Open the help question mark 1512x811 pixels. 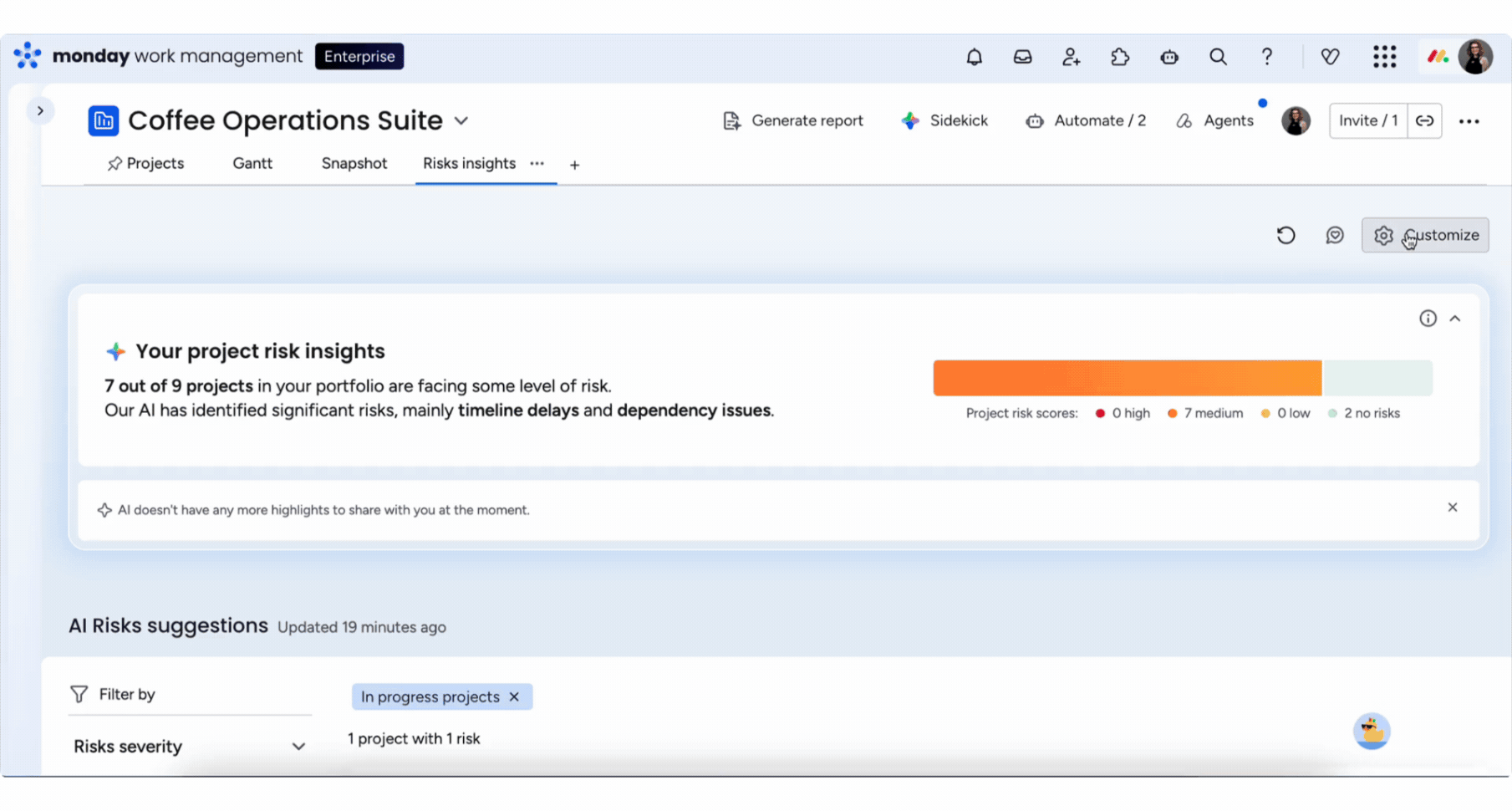click(x=1267, y=57)
